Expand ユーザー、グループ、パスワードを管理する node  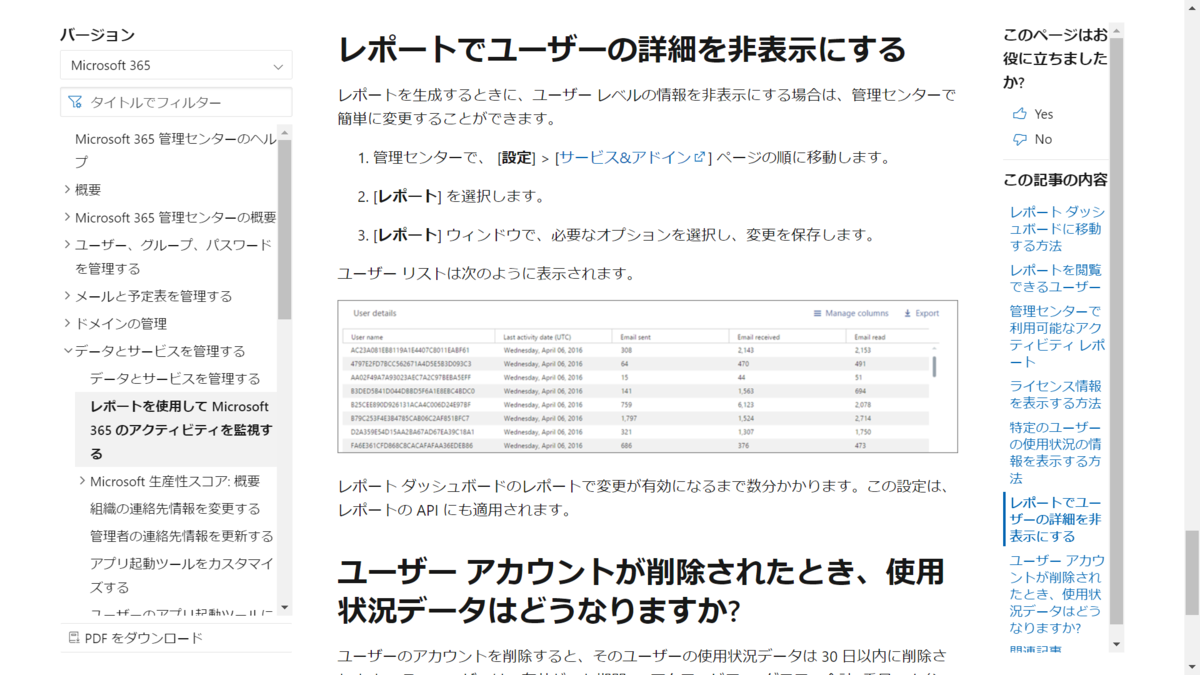tap(67, 244)
